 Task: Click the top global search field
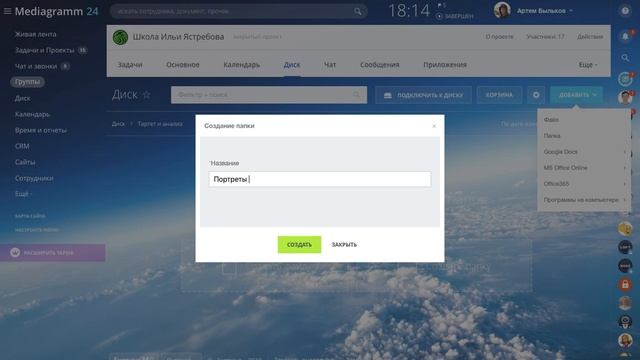coord(238,11)
